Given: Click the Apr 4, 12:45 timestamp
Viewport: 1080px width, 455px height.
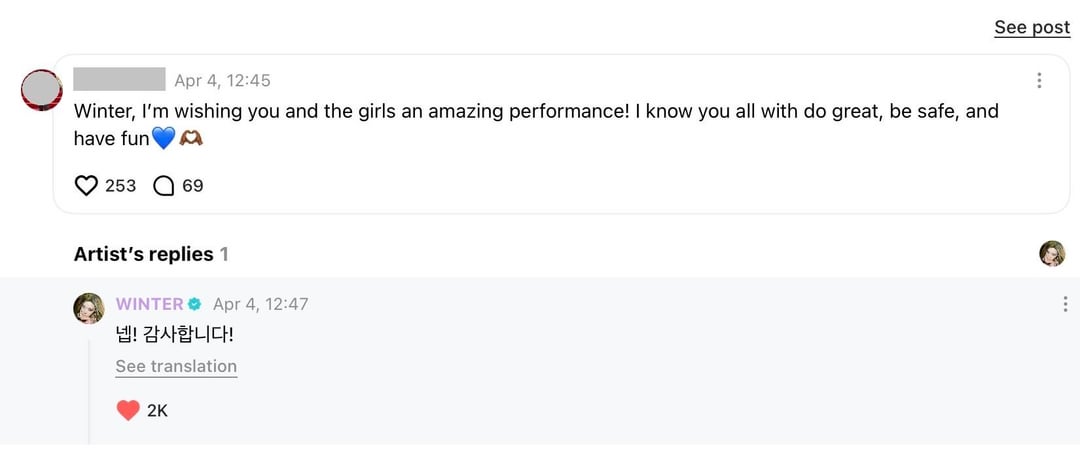Looking at the screenshot, I should tap(222, 80).
